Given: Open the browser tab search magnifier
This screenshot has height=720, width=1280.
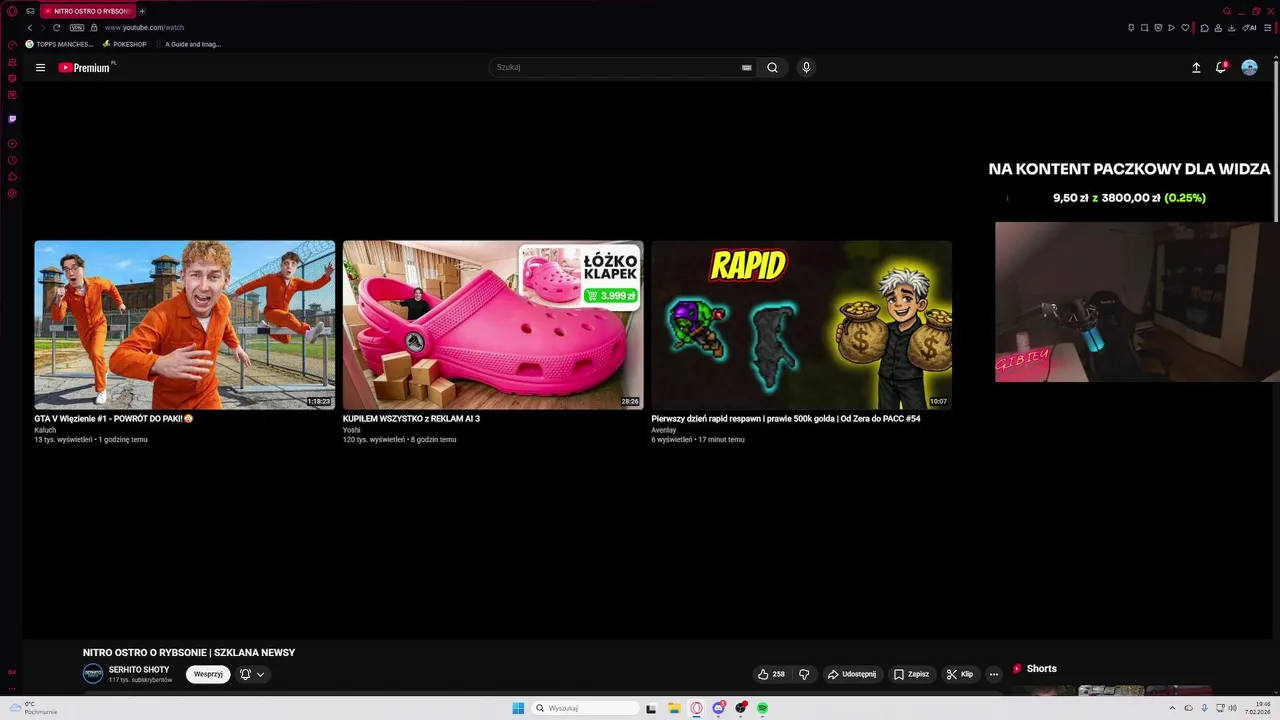Looking at the screenshot, I should pos(1227,11).
